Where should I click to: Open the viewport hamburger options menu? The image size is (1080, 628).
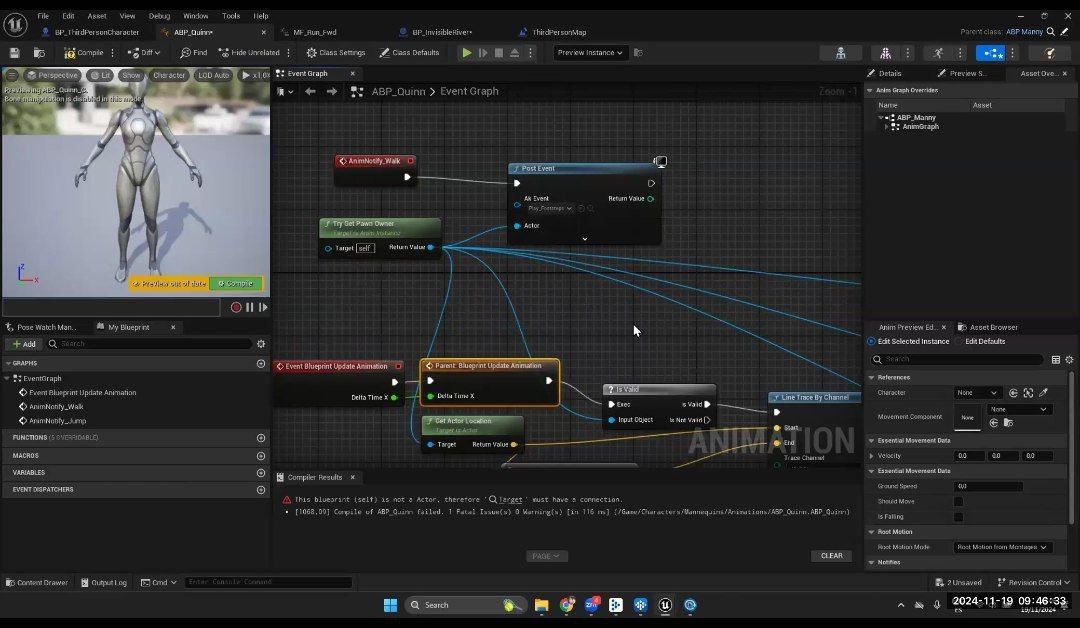12,75
